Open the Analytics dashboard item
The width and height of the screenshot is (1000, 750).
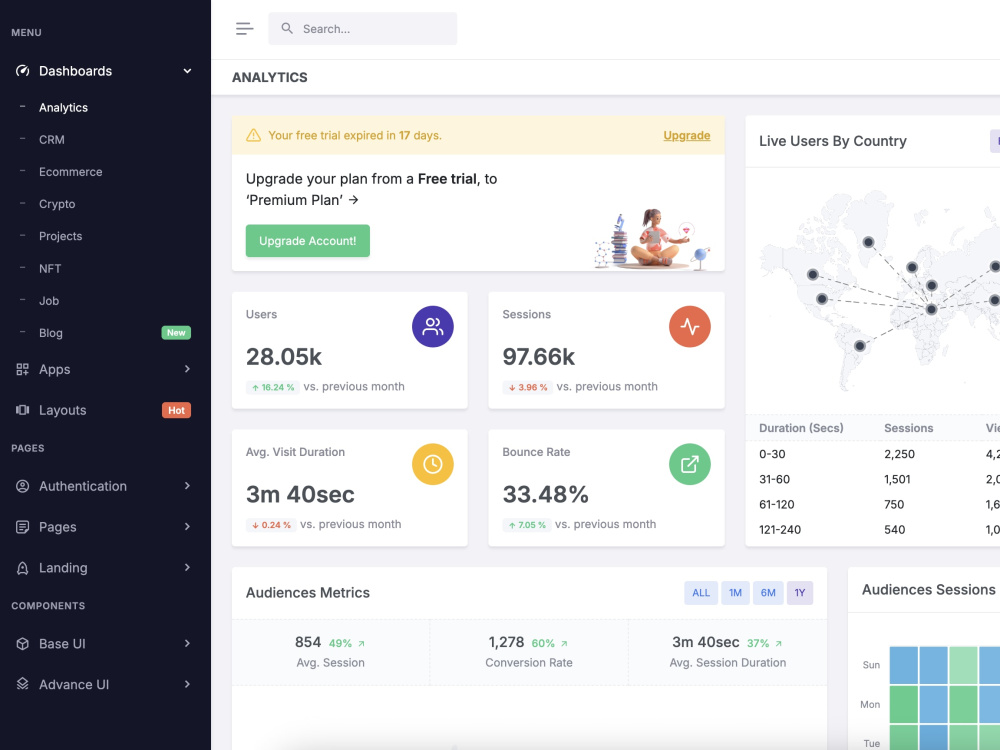tap(63, 108)
